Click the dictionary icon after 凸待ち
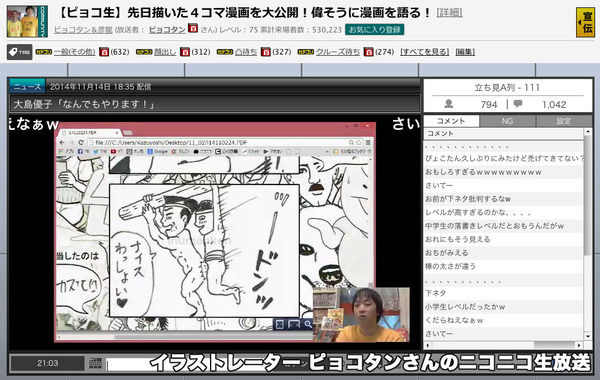The width and height of the screenshot is (600, 380). tap(266, 52)
